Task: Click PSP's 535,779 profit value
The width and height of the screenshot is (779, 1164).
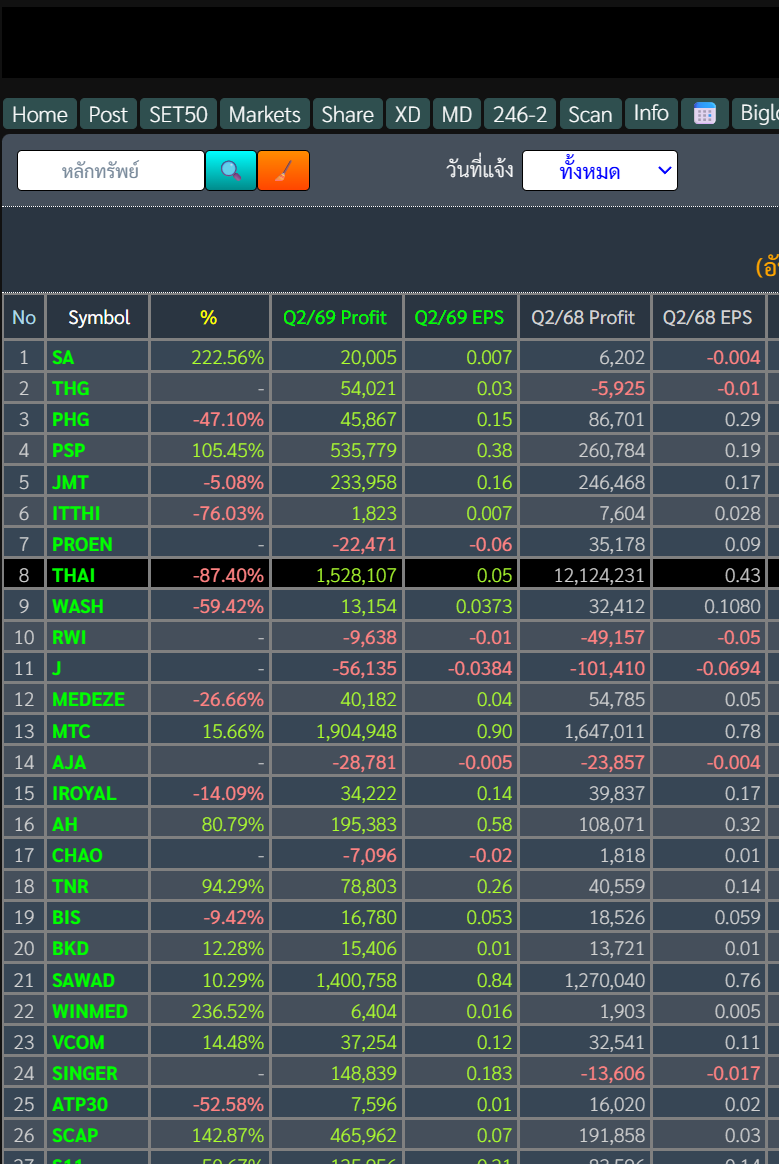Action: (363, 451)
